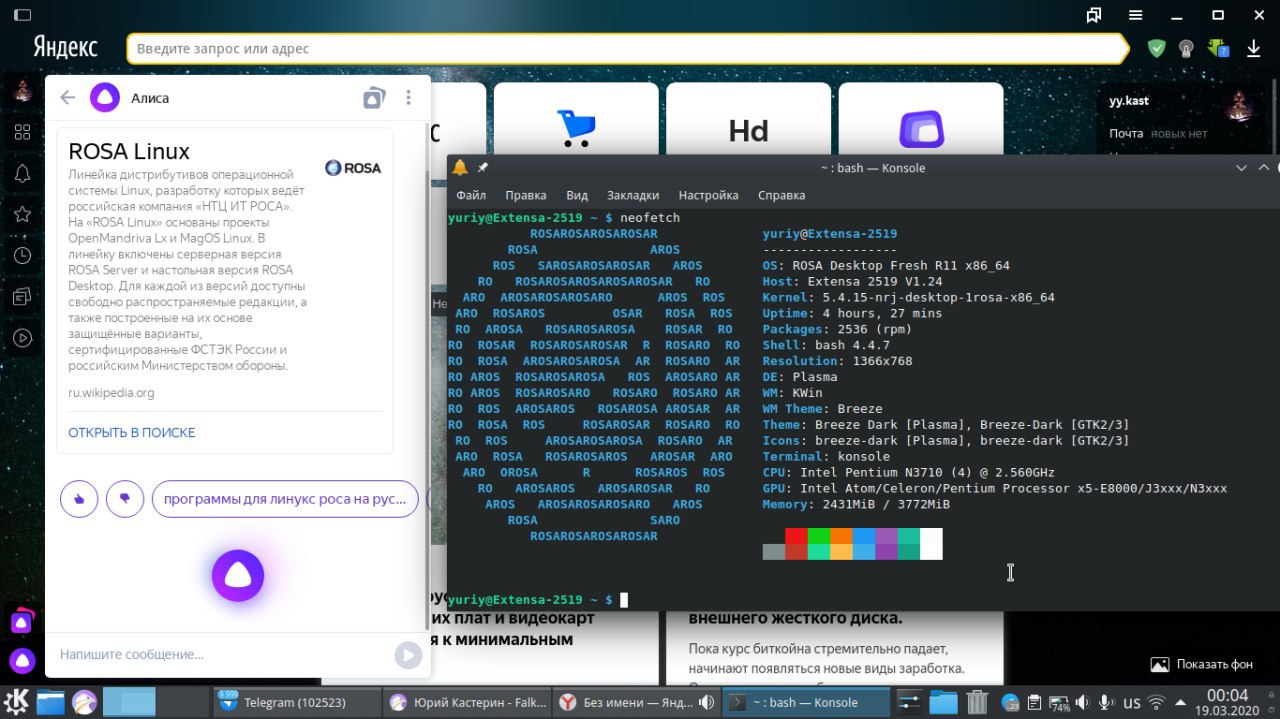This screenshot has width=1280, height=719.
Task: Open the Файл menu in Konsole
Action: 471,195
